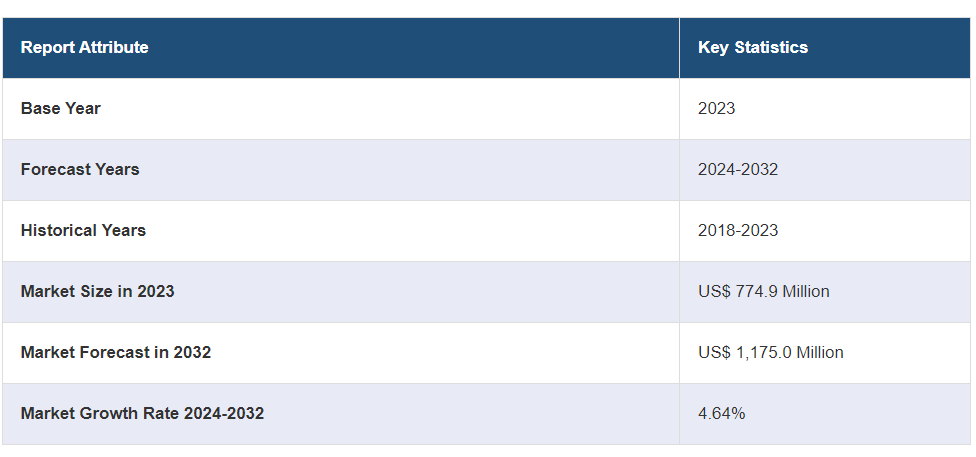Select the Forecast Years row label

point(80,169)
